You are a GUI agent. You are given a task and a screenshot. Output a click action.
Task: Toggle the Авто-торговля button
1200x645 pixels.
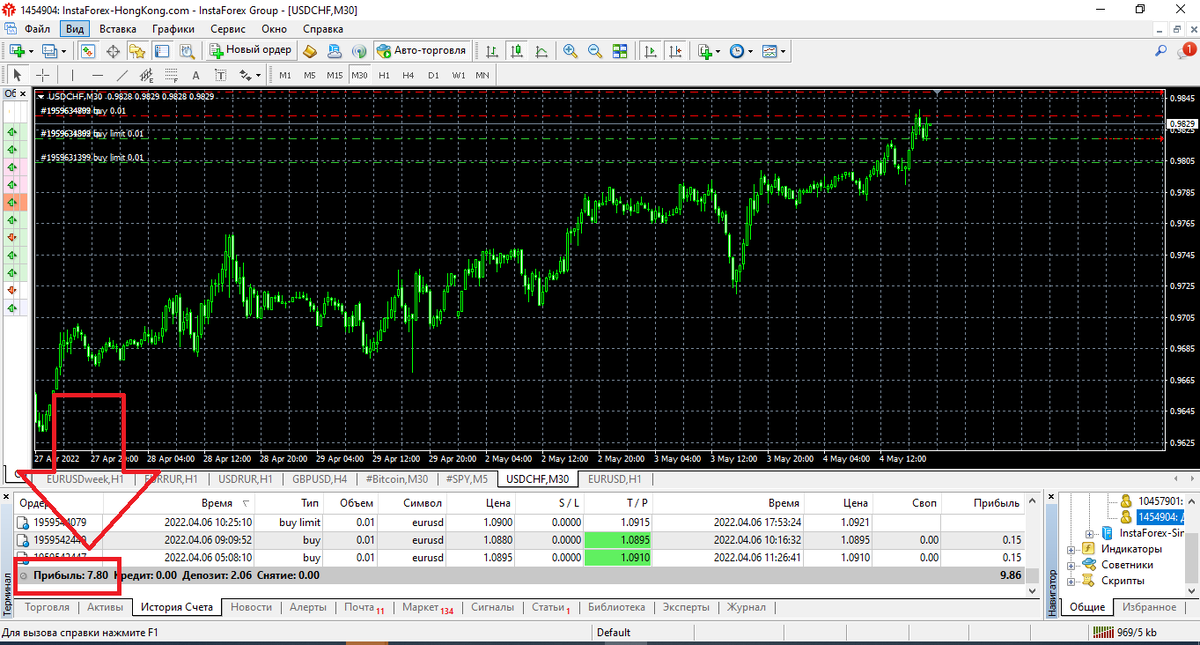coord(421,51)
